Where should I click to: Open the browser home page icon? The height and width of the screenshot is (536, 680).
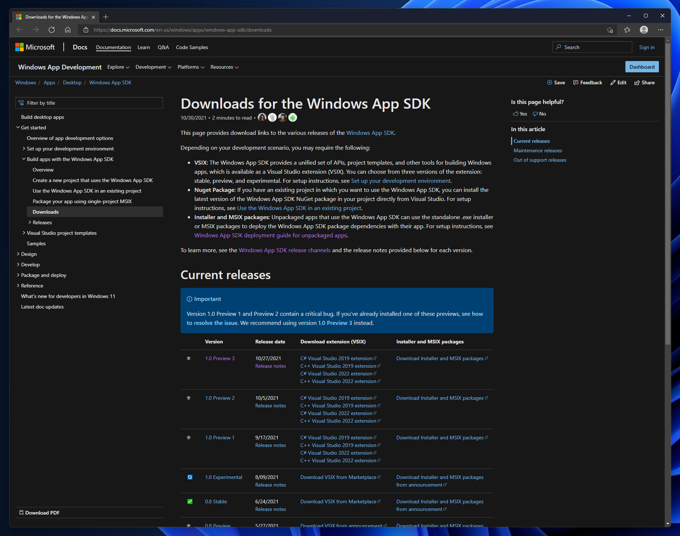click(68, 30)
